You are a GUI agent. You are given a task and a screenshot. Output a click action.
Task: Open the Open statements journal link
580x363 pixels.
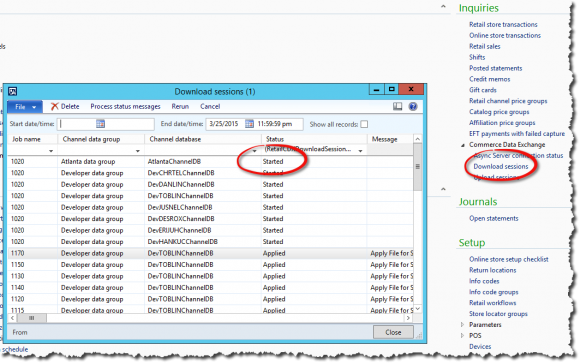tap(493, 218)
